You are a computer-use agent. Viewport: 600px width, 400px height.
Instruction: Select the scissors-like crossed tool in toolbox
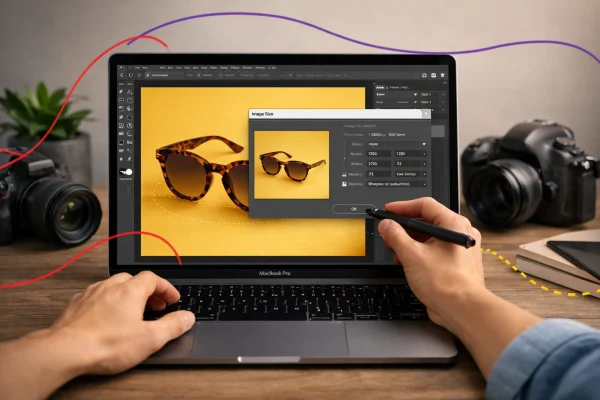[x=129, y=92]
